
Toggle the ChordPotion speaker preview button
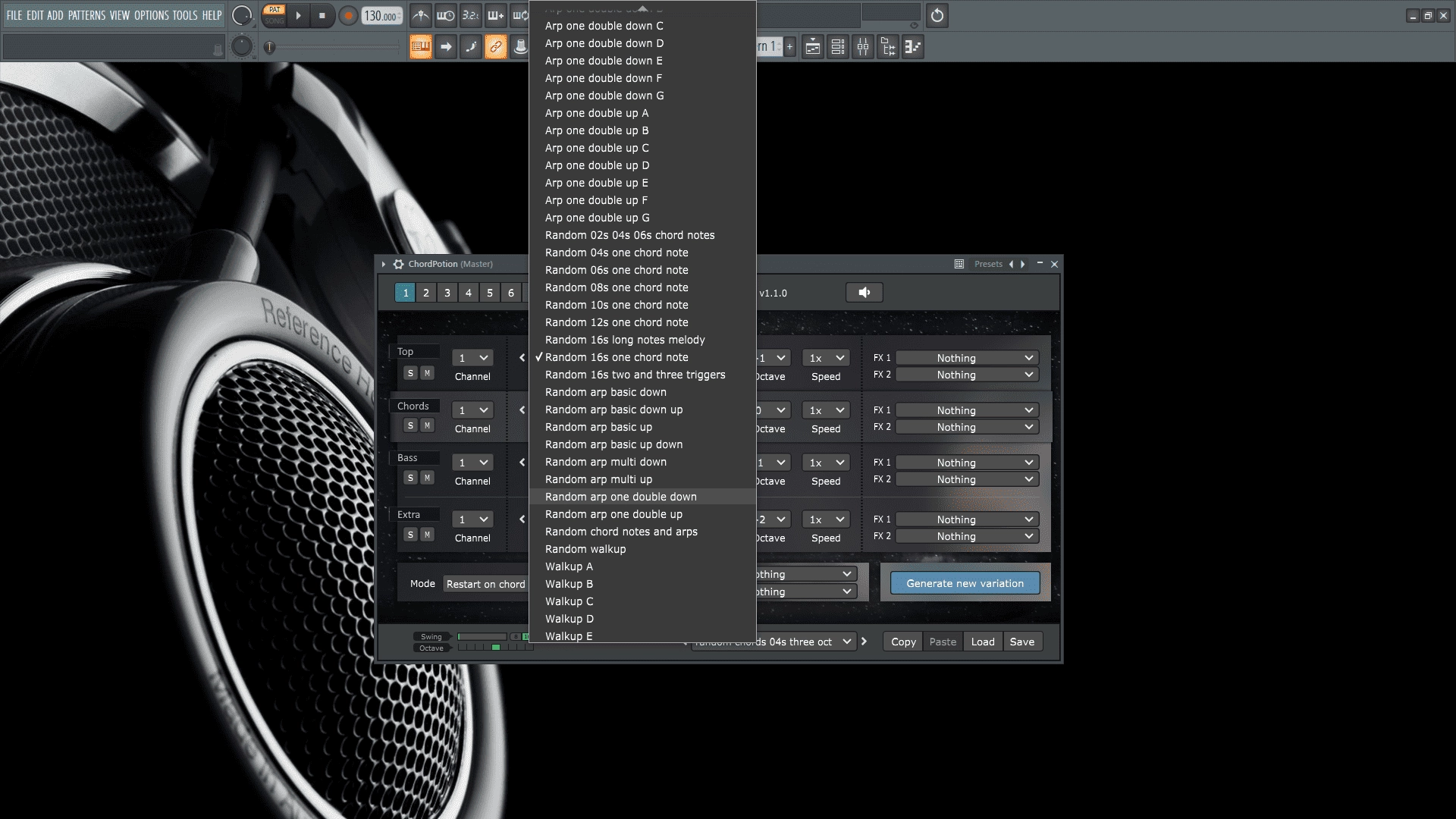click(864, 293)
